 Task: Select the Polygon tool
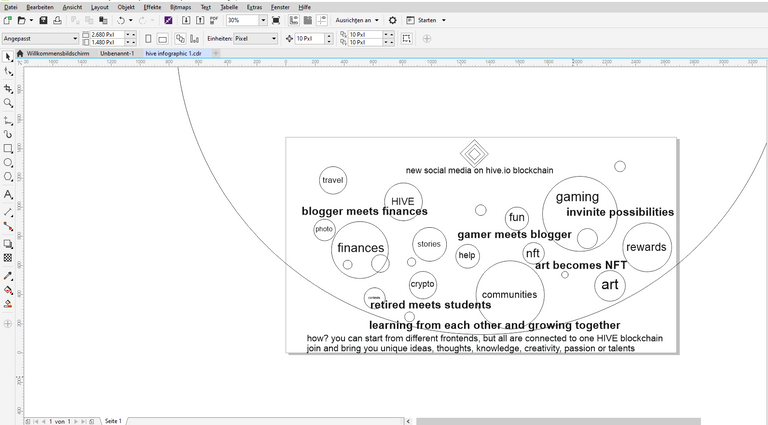click(x=8, y=177)
